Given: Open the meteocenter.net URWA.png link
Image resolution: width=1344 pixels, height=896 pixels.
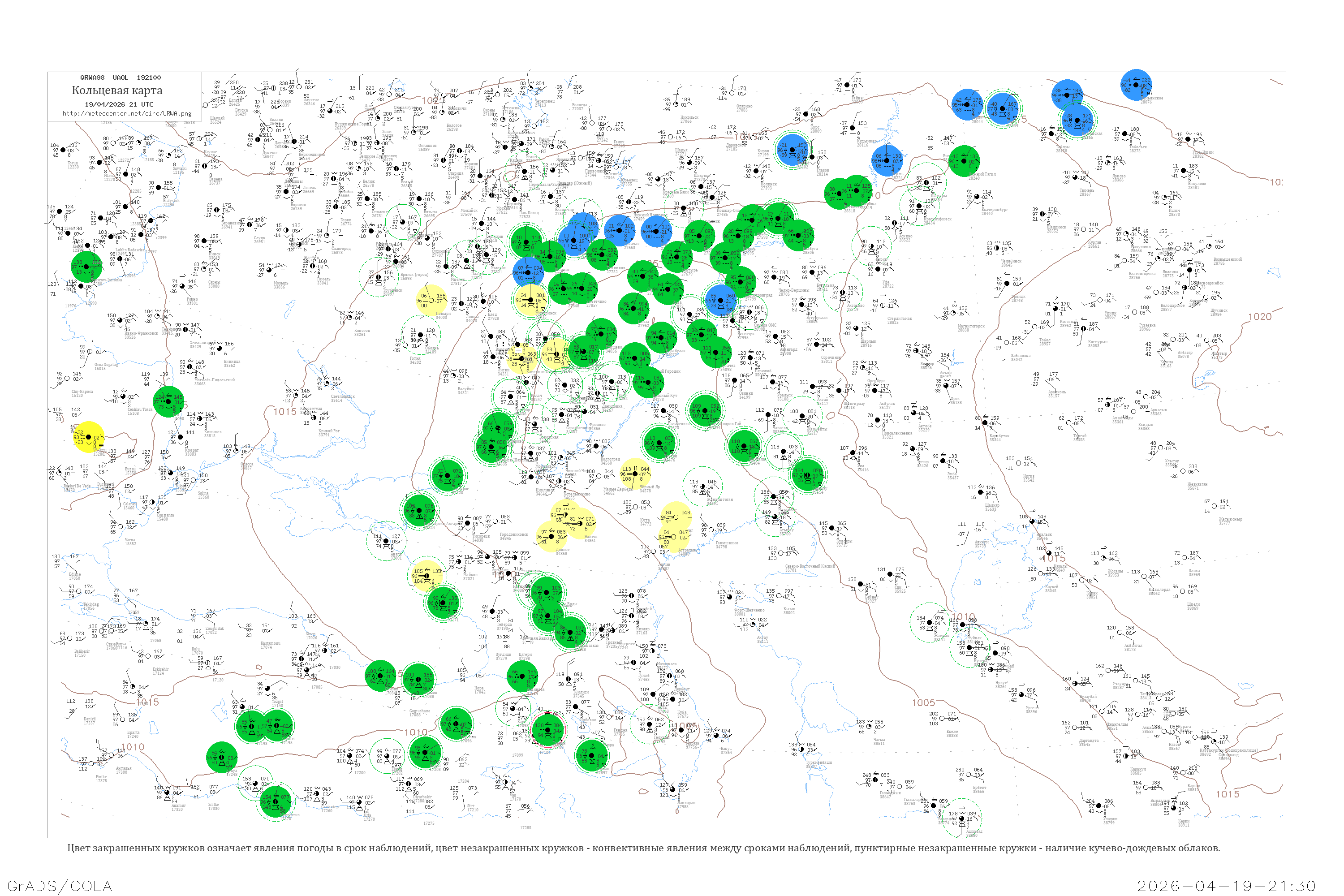Looking at the screenshot, I should pyautogui.click(x=127, y=113).
